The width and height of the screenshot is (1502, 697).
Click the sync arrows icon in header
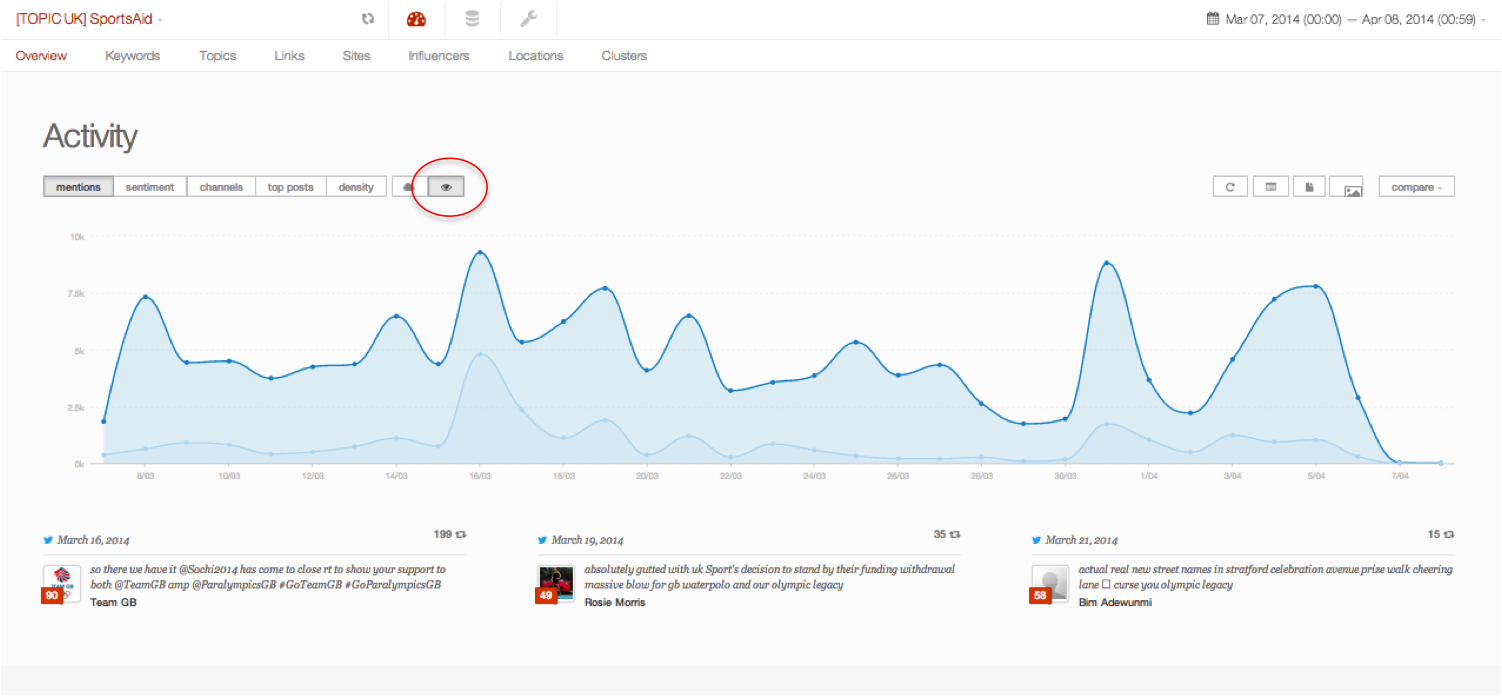coord(368,19)
